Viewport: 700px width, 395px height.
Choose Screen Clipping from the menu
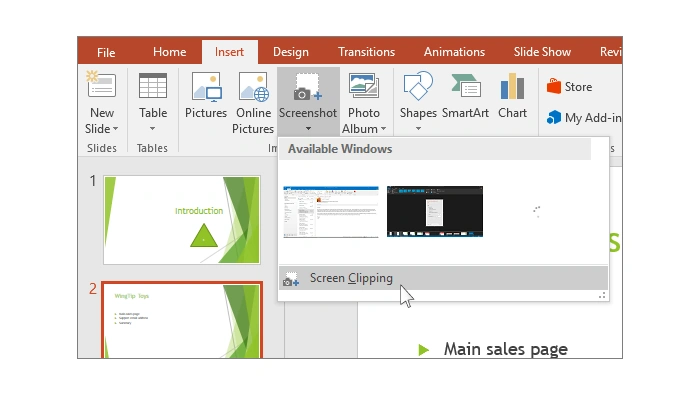[443, 278]
